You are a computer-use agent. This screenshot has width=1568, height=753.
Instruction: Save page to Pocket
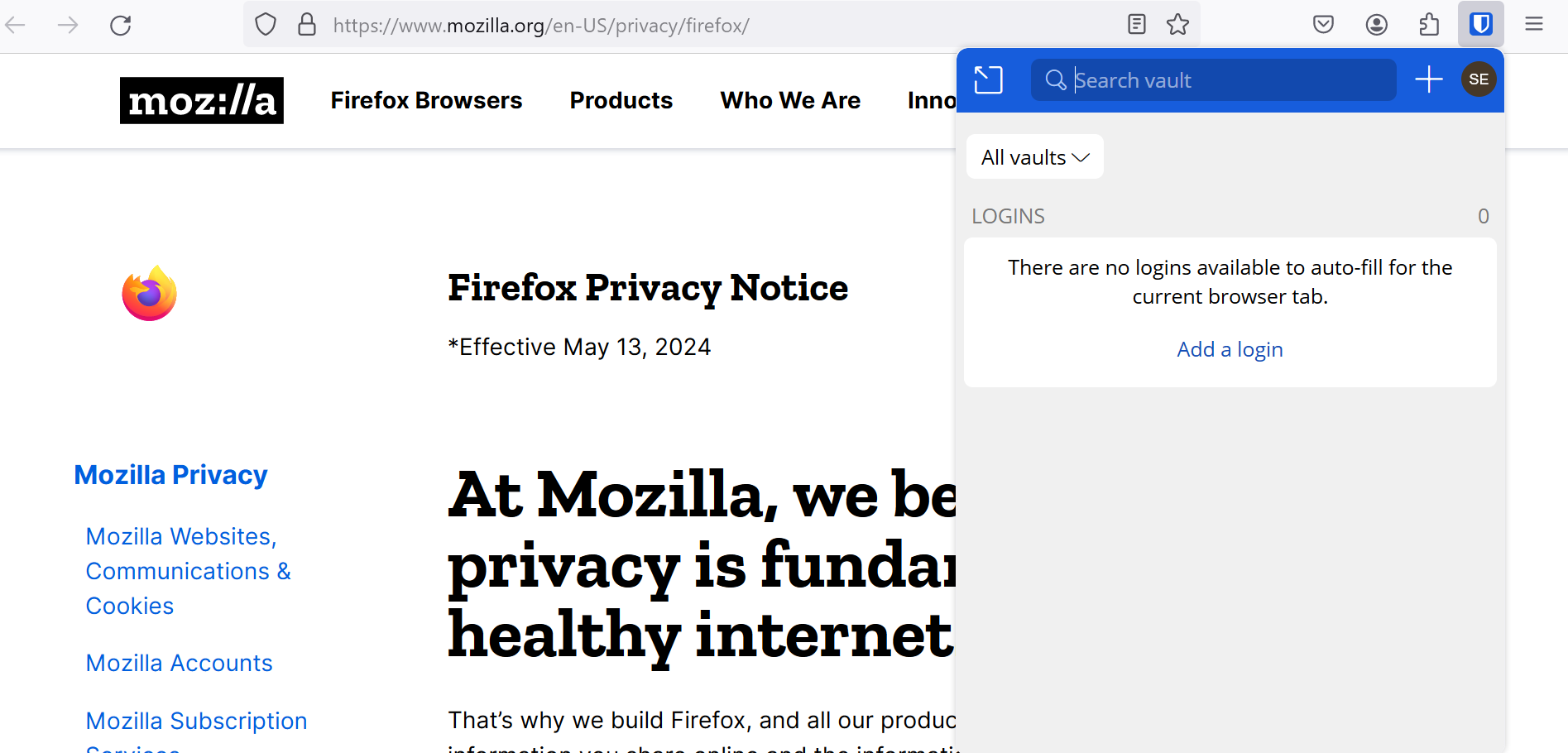1323,25
